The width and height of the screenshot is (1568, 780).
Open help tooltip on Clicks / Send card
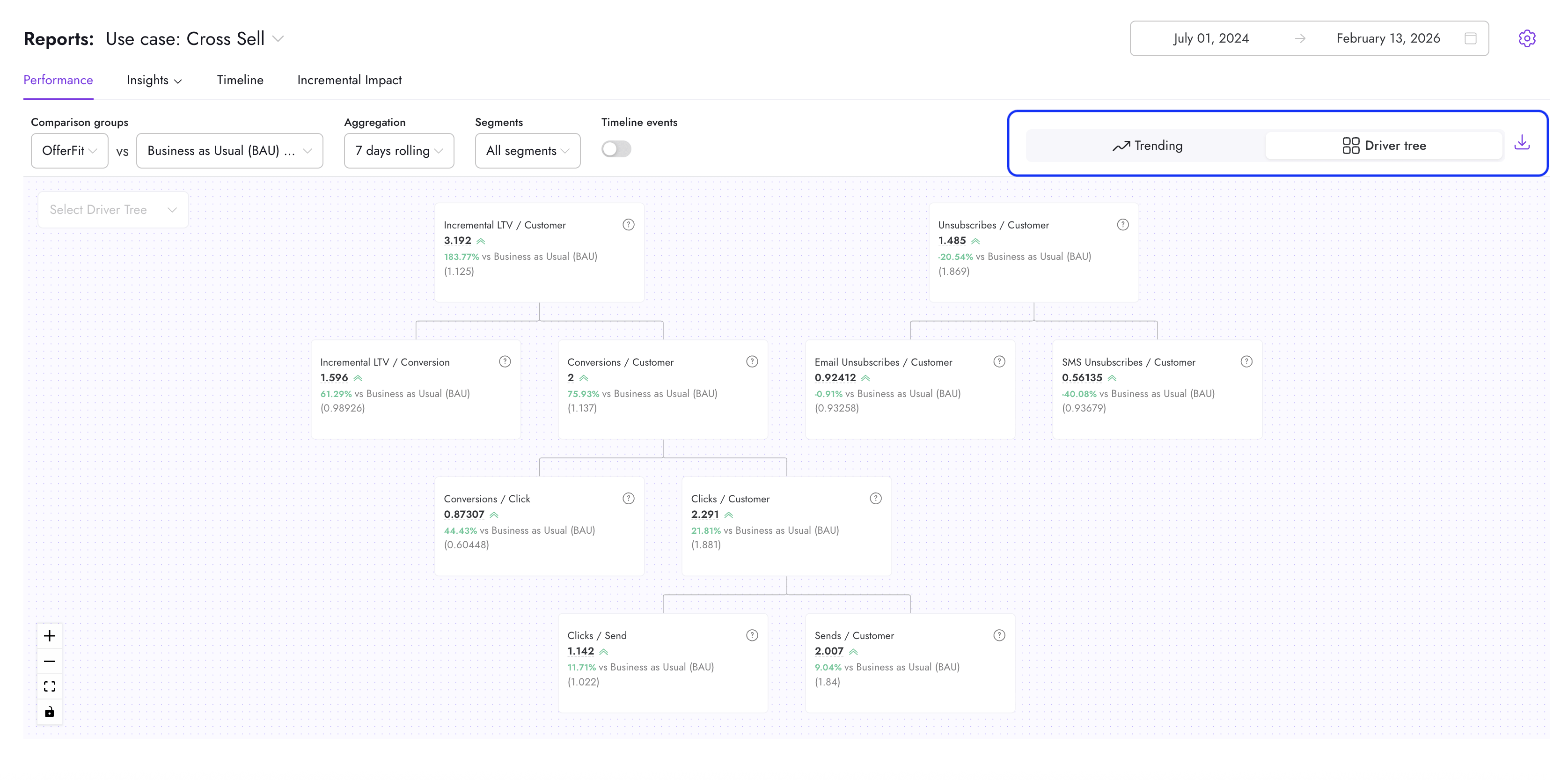click(751, 635)
